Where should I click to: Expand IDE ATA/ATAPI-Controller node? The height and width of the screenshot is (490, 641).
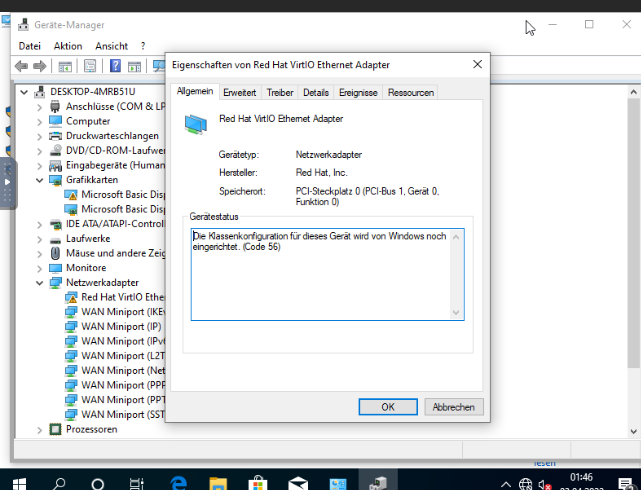[39, 224]
